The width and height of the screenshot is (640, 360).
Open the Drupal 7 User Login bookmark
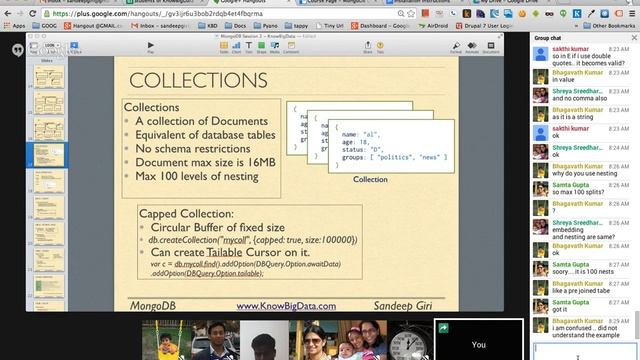(x=484, y=26)
